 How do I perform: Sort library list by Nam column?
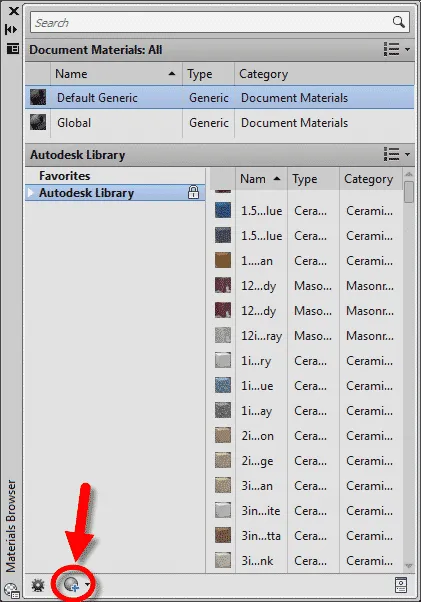click(261, 179)
